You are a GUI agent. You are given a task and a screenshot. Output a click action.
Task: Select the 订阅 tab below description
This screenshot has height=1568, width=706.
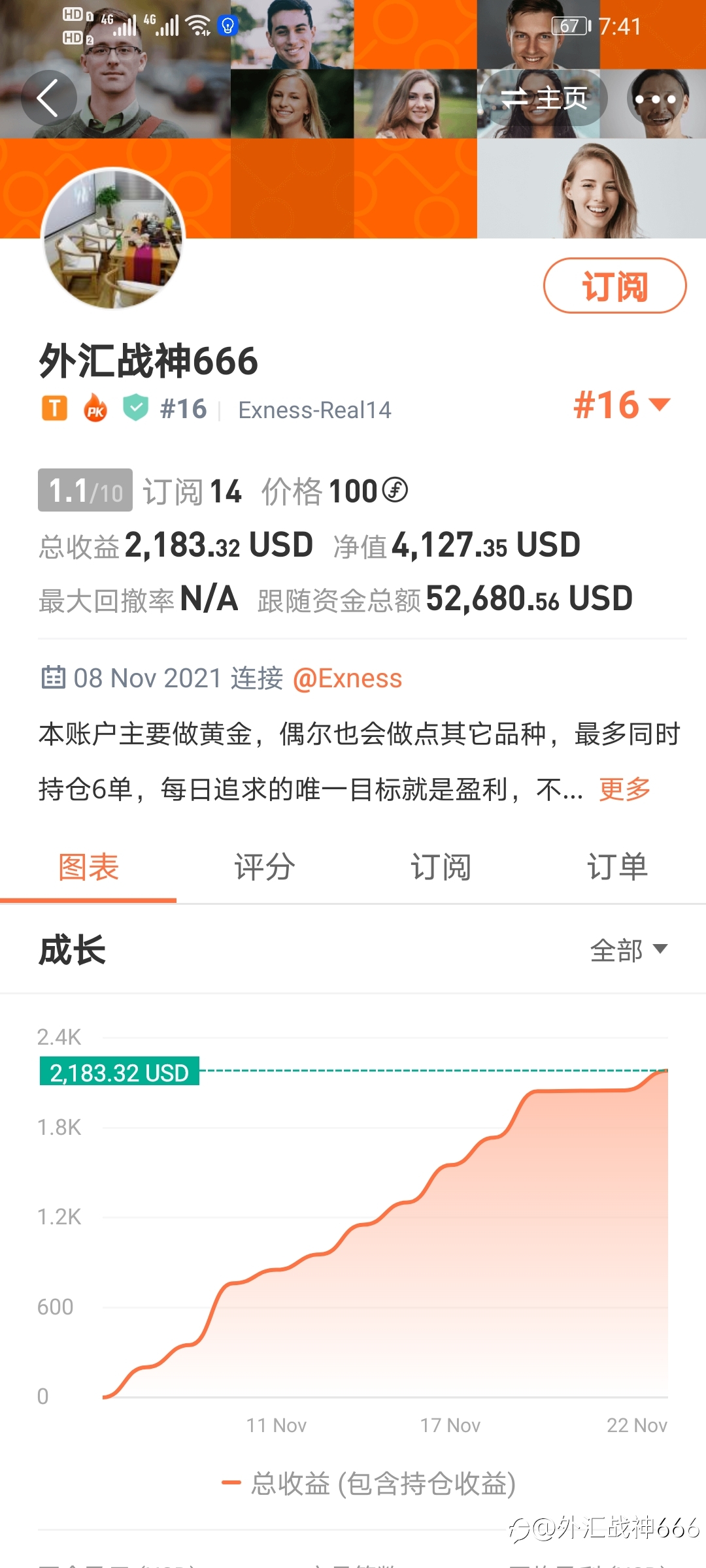click(441, 868)
